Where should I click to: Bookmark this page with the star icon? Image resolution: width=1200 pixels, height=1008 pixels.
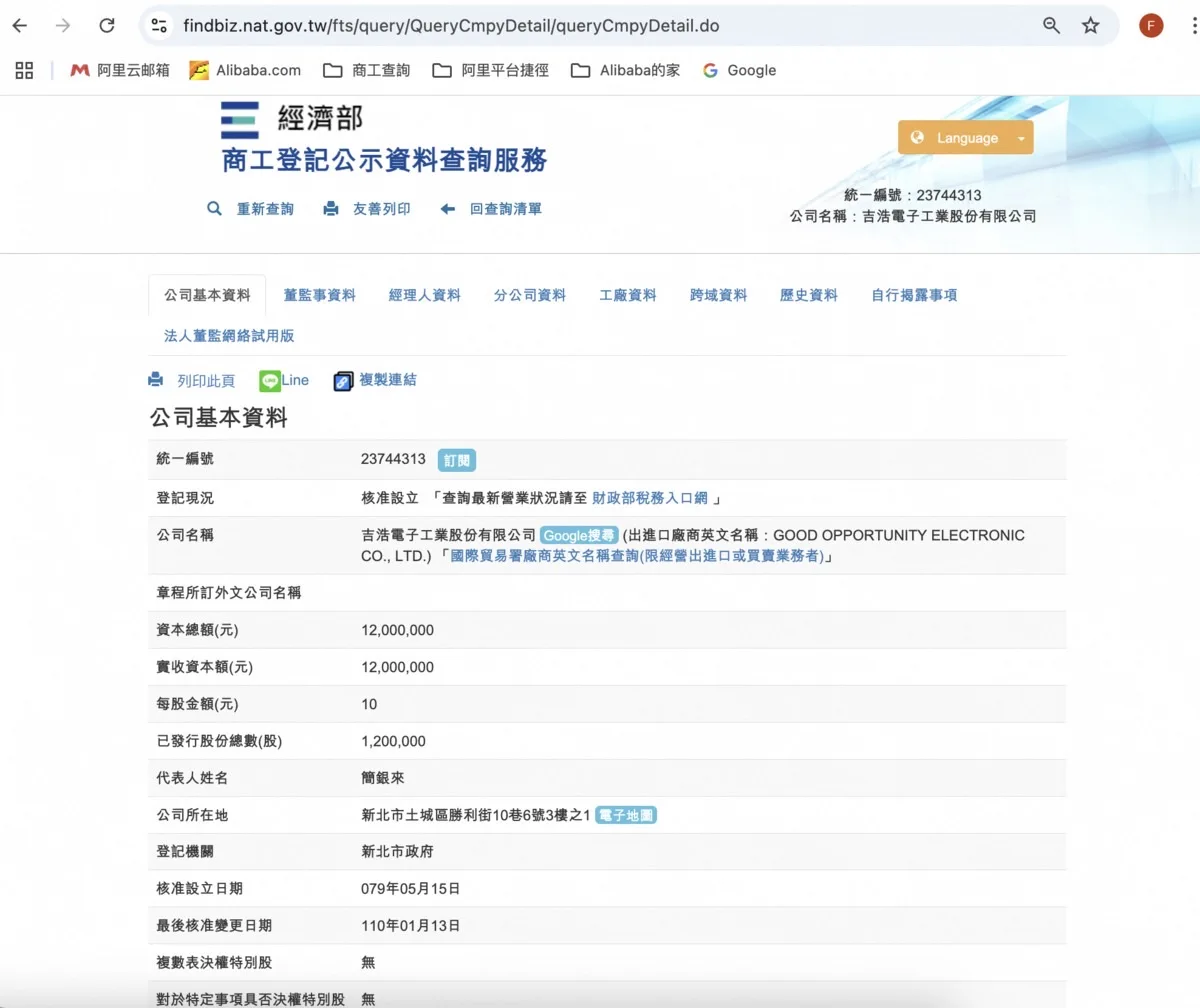1090,26
